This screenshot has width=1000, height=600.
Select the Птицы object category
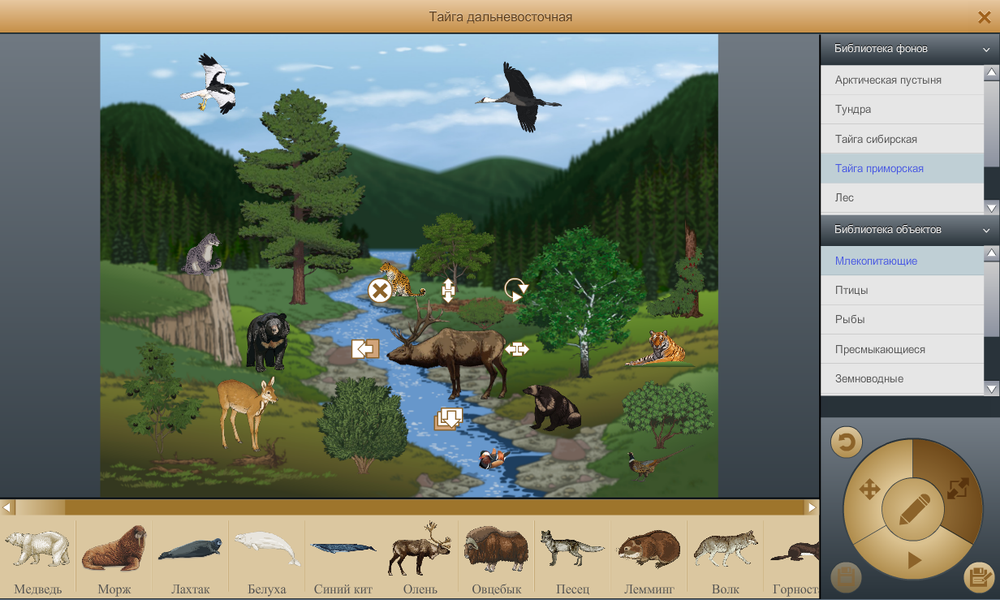(852, 290)
